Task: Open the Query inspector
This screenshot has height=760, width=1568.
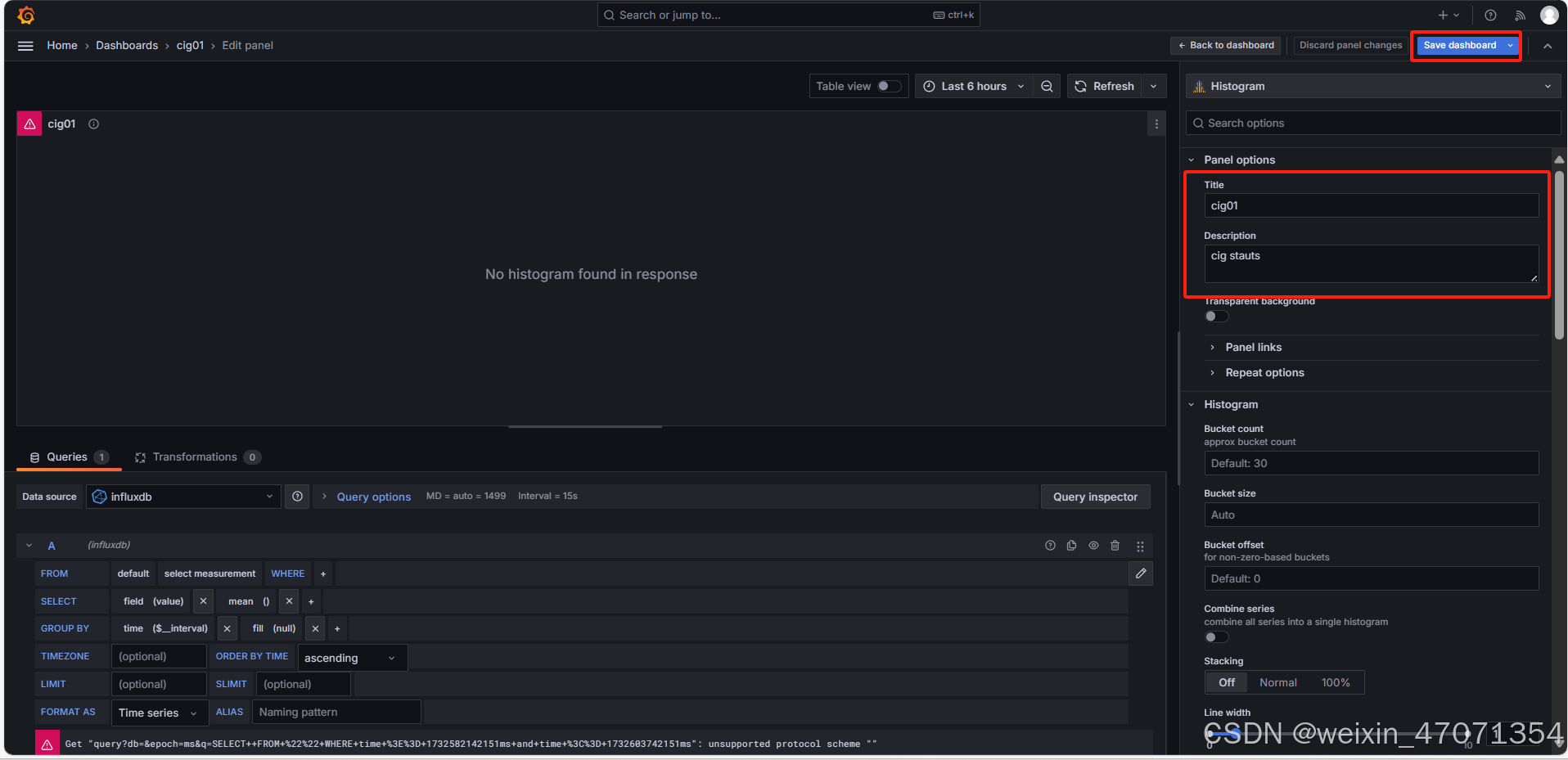Action: tap(1095, 497)
